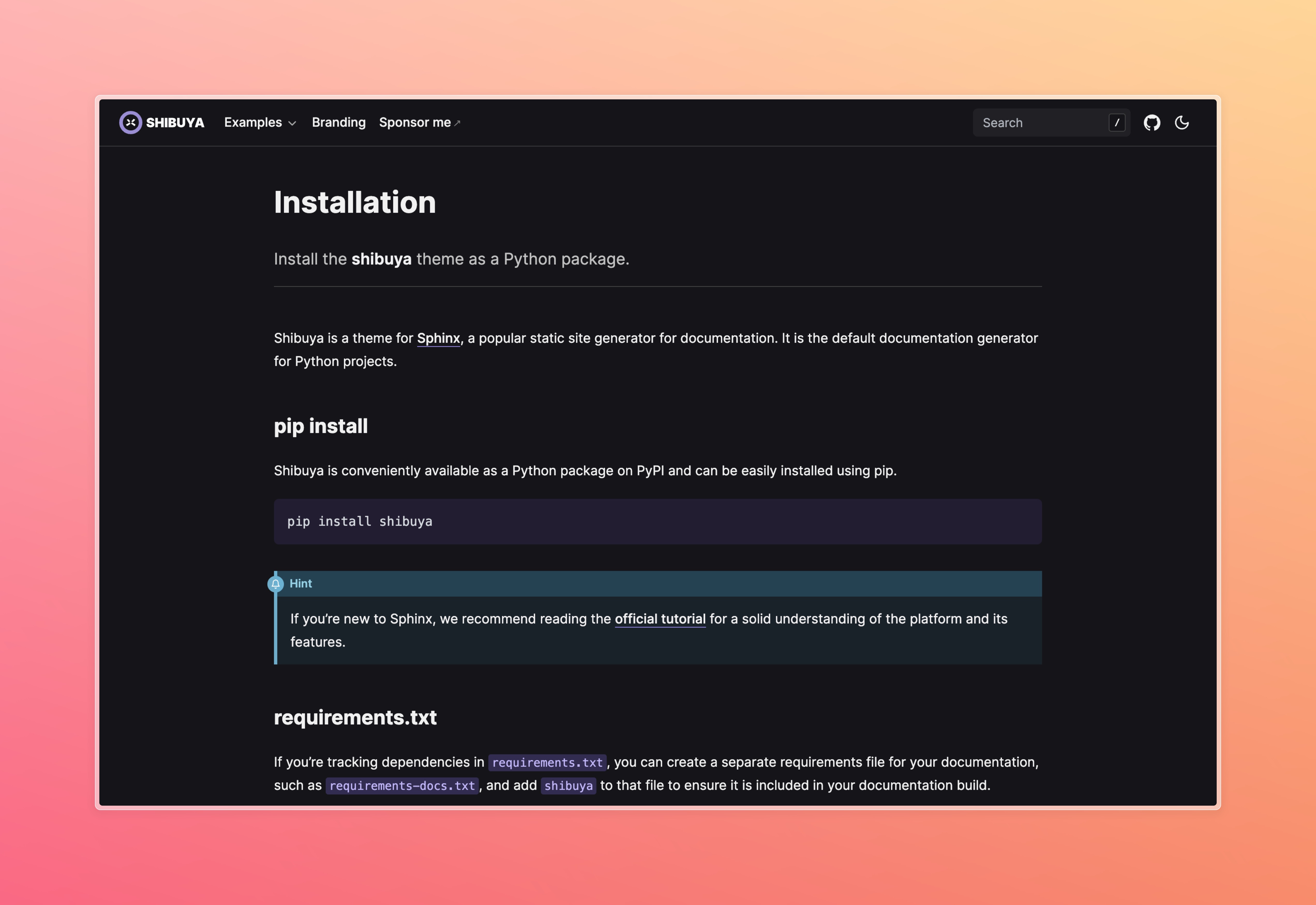Click the requirements.txt section heading
Screen dimensions: 1316x905
[355, 717]
